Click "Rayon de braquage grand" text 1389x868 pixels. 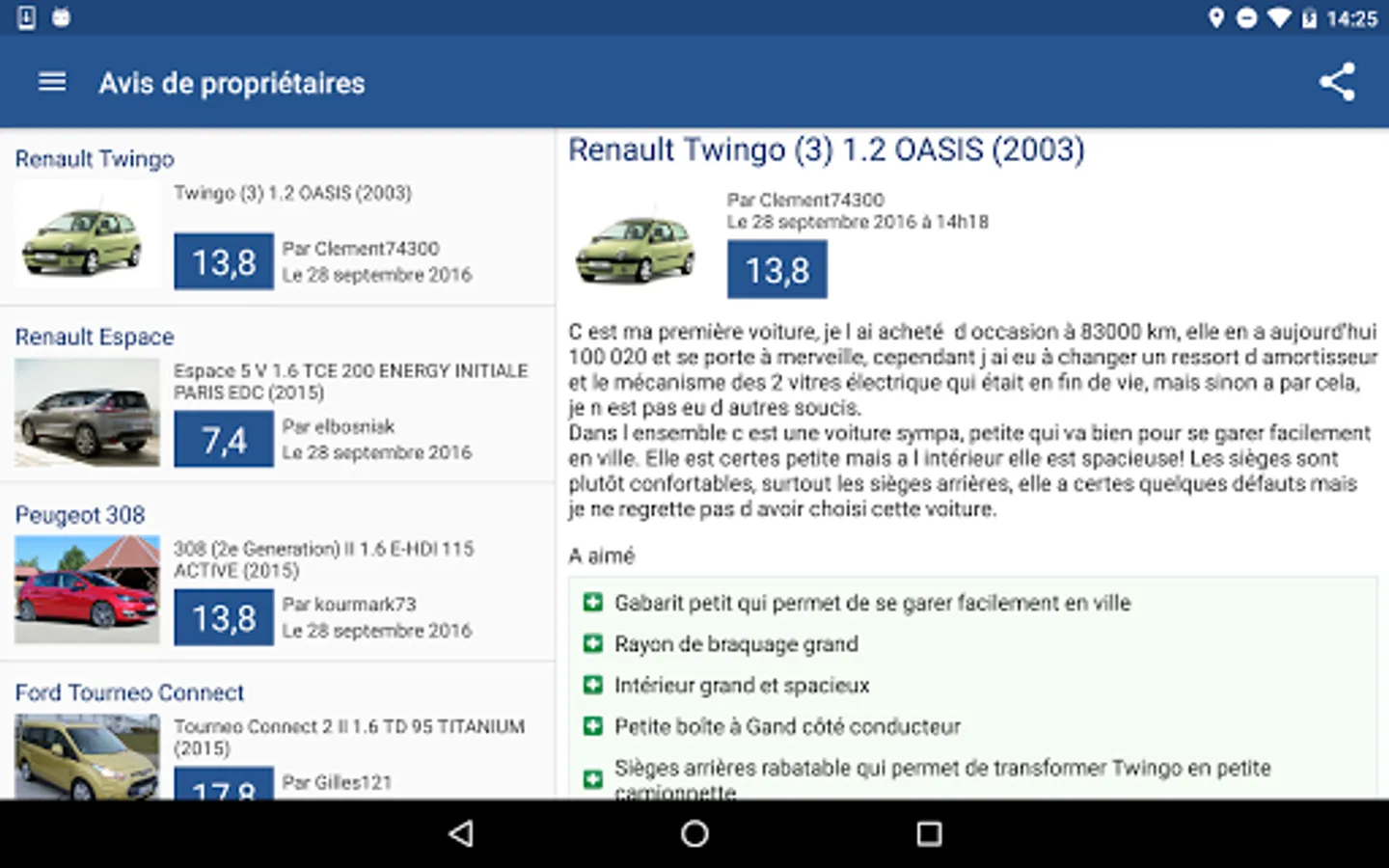point(736,644)
